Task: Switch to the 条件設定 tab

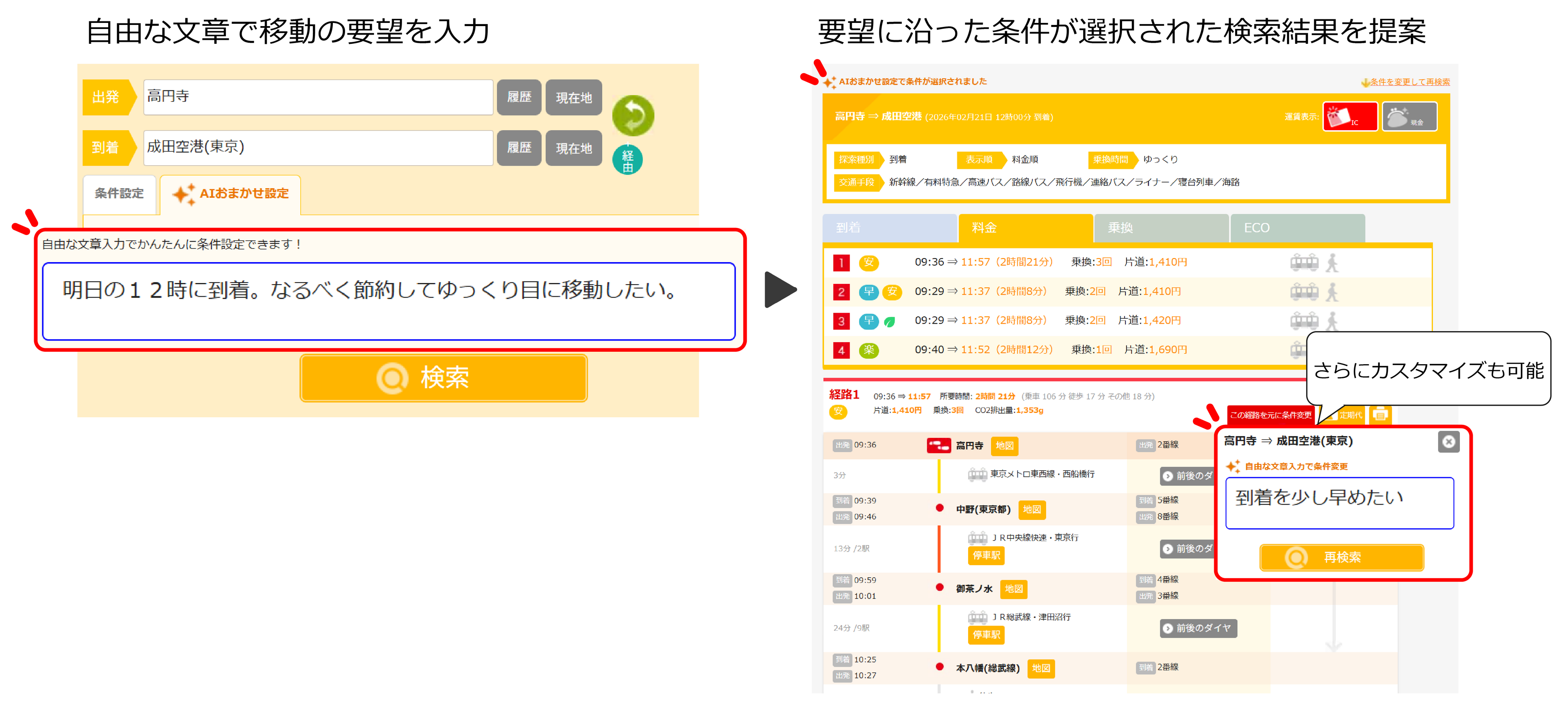Action: [119, 193]
